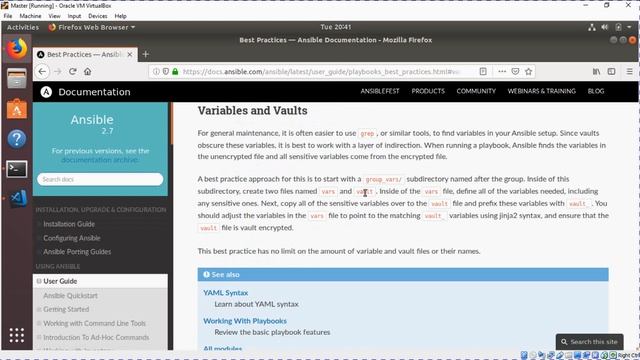Open the VirtualBox File menu
The width and height of the screenshot is (640, 360).
pyautogui.click(x=8, y=16)
